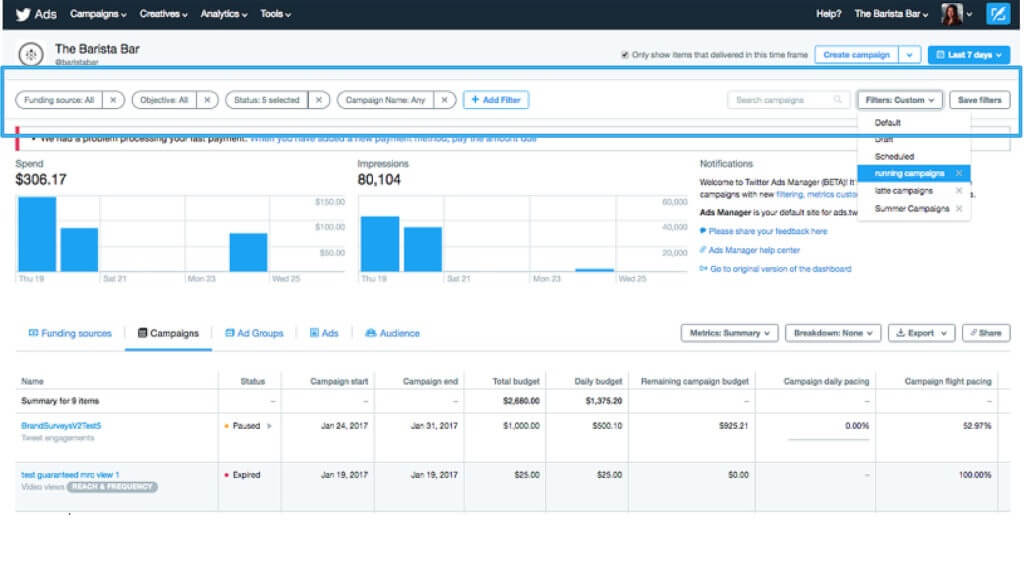Click the Status: 5 selected filter pill
Viewport: 1024px width, 576px height.
266,100
